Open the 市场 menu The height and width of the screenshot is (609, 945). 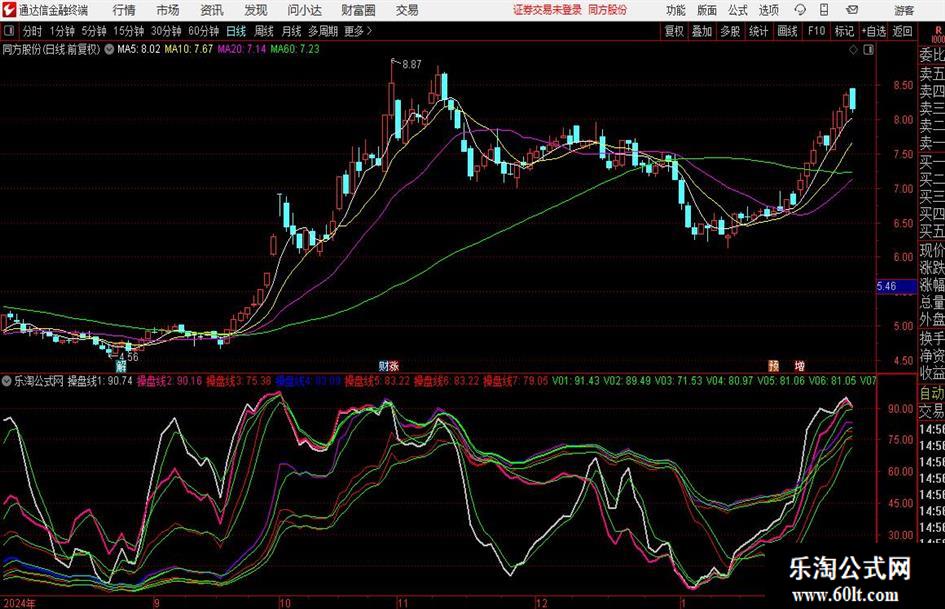[168, 10]
